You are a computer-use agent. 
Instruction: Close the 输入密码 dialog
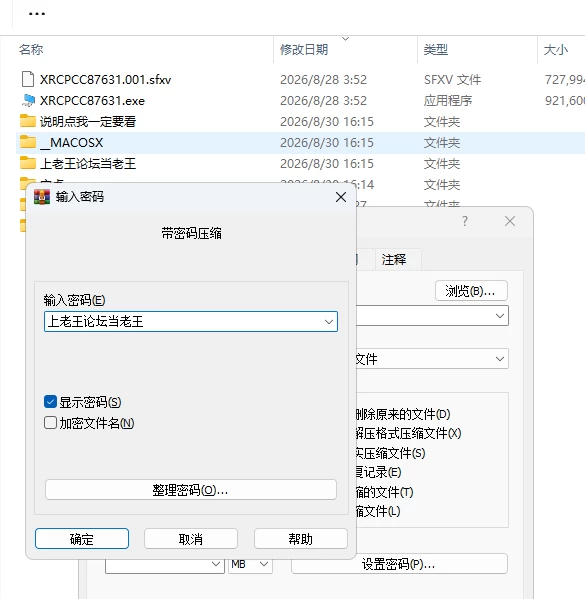tap(340, 197)
